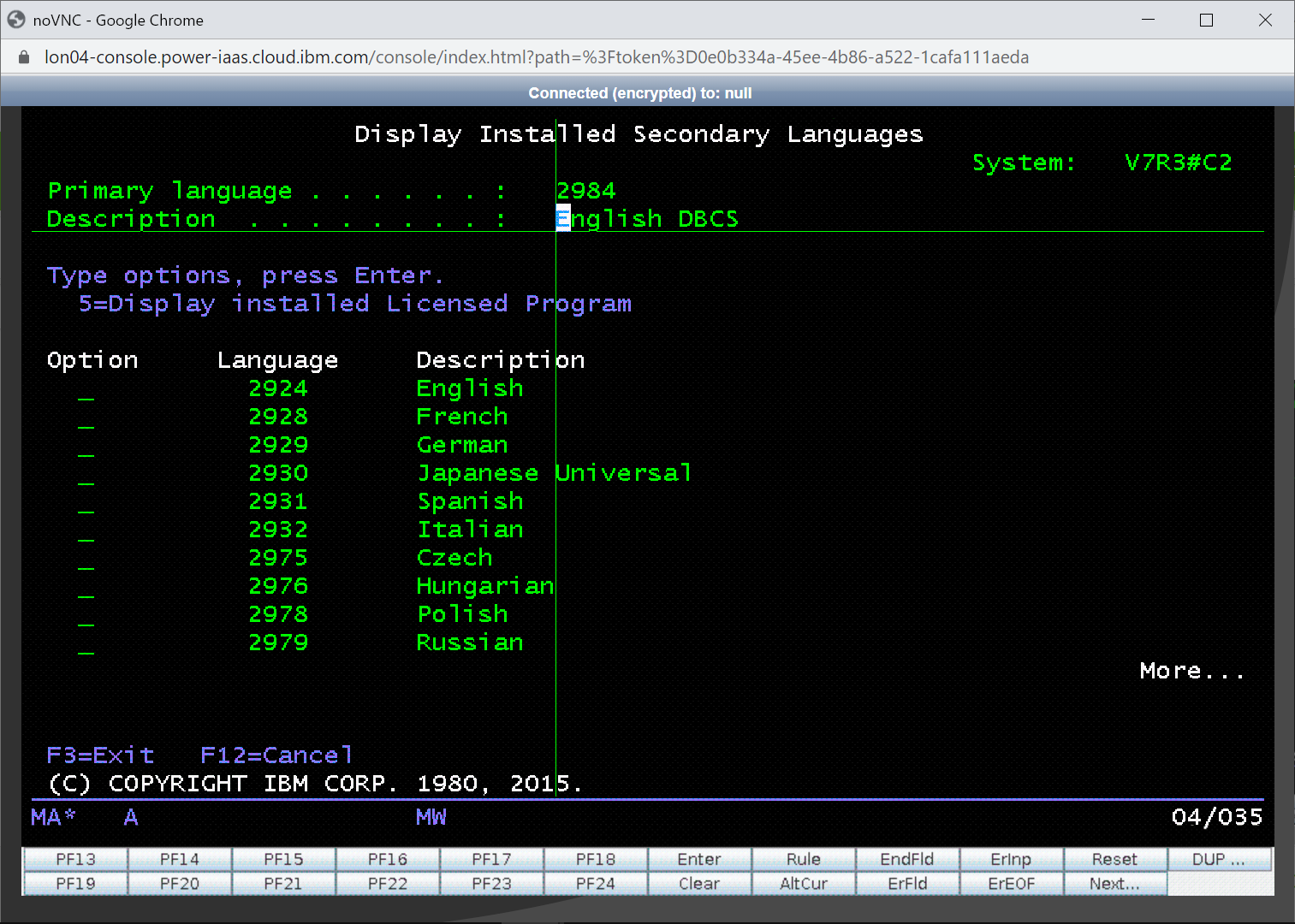Viewport: 1295px width, 924px height.
Task: Click the PF14 key button
Action: tap(180, 859)
